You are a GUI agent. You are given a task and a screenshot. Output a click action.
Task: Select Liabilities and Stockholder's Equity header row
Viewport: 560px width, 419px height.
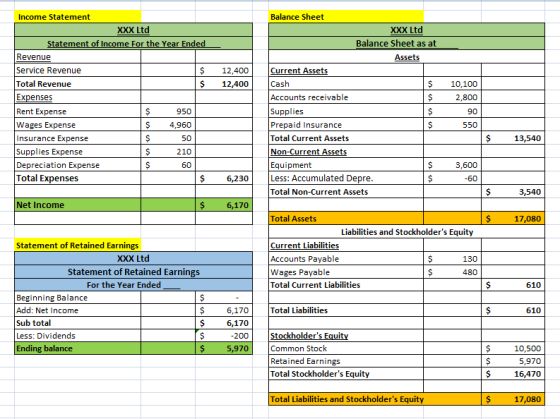(x=407, y=232)
